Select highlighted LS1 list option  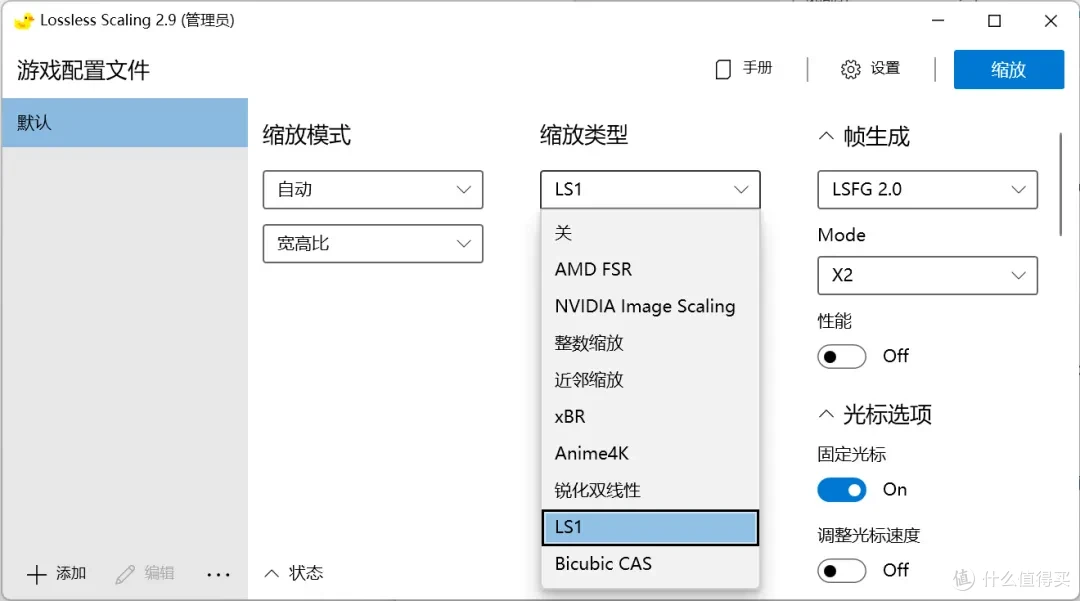point(650,527)
